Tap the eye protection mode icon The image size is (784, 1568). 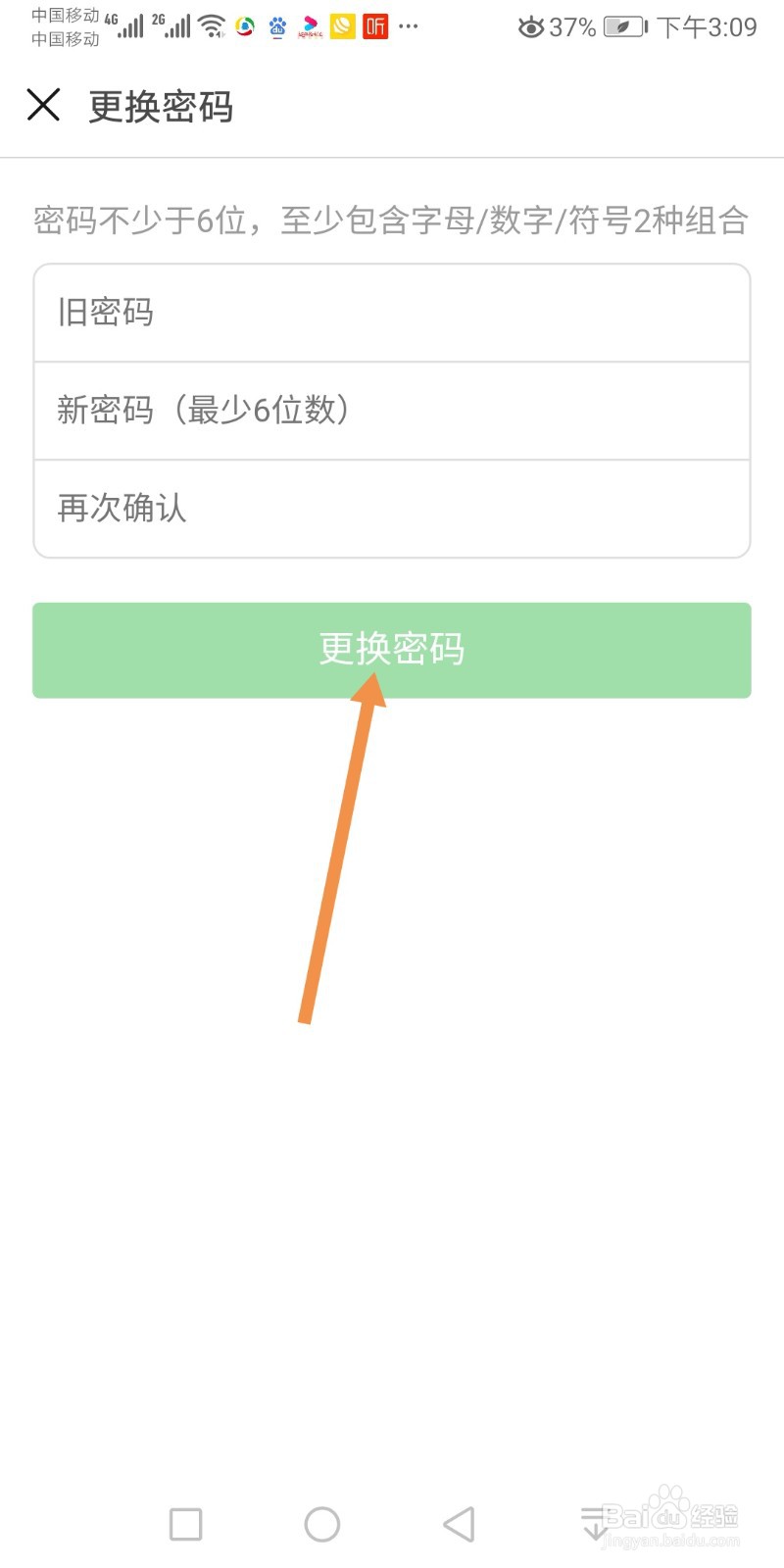(530, 28)
